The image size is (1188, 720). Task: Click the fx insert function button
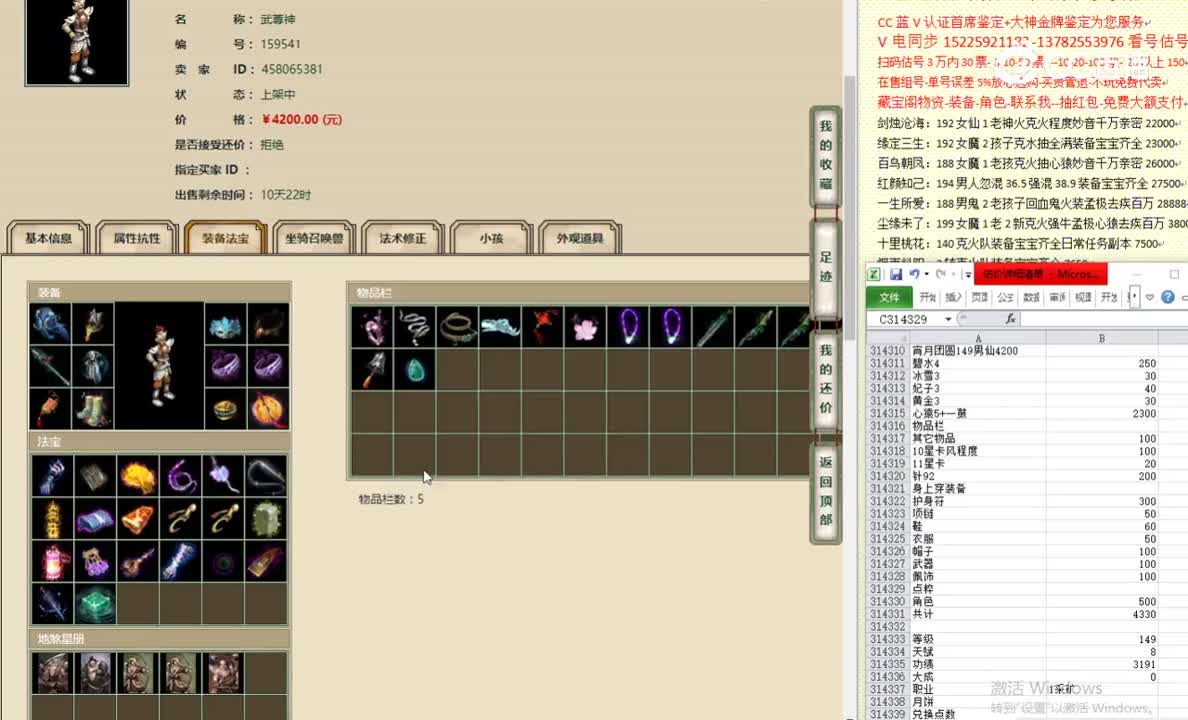pos(1010,319)
